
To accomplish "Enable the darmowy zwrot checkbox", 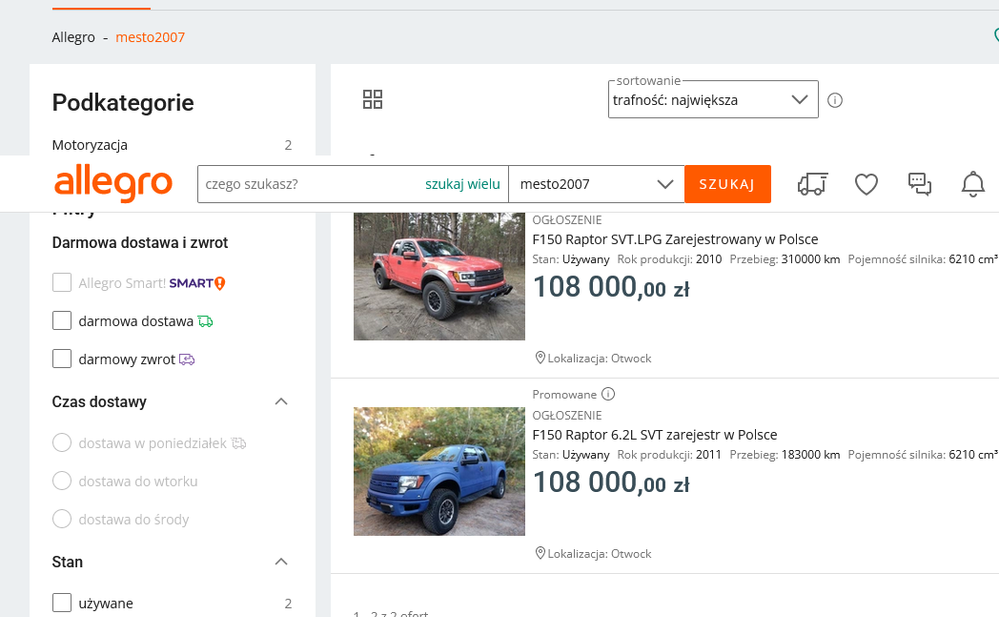I will [62, 359].
